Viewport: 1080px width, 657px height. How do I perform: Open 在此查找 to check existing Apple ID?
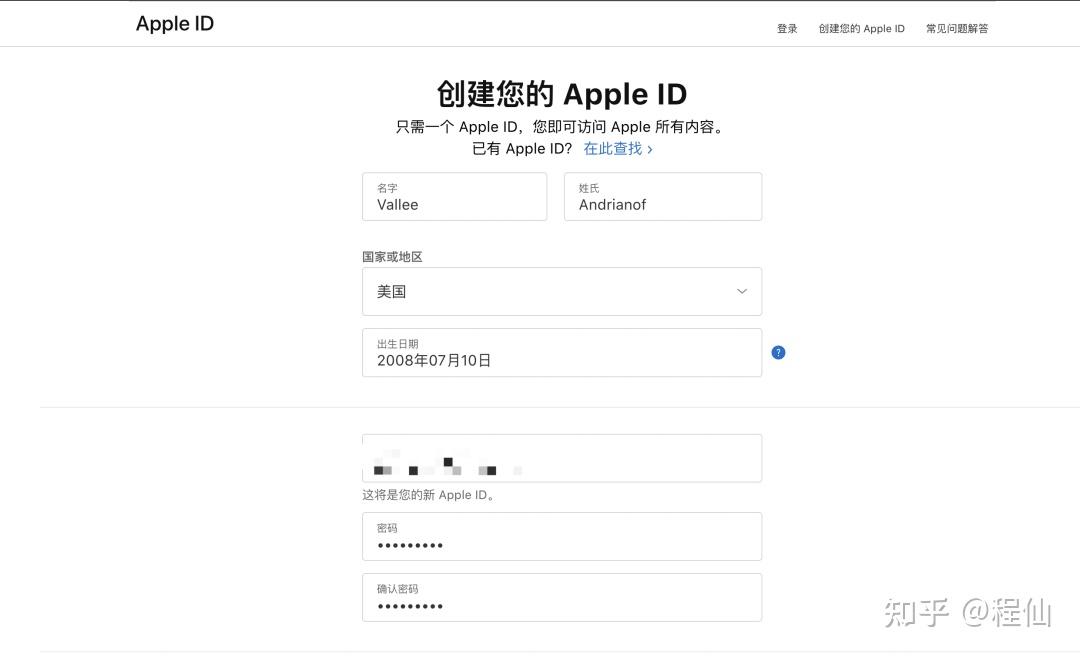(x=612, y=148)
